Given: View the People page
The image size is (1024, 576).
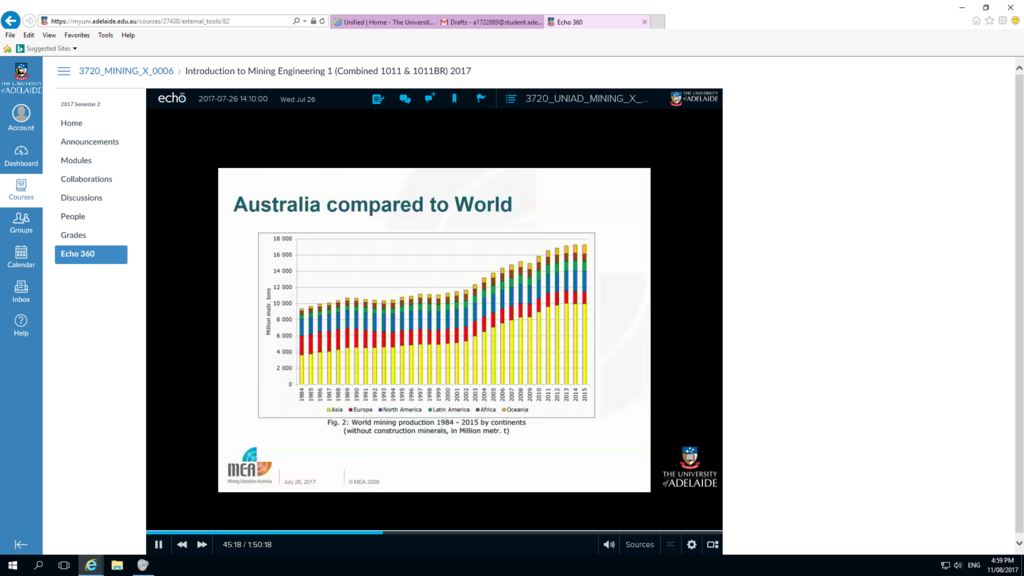Looking at the screenshot, I should (x=72, y=216).
